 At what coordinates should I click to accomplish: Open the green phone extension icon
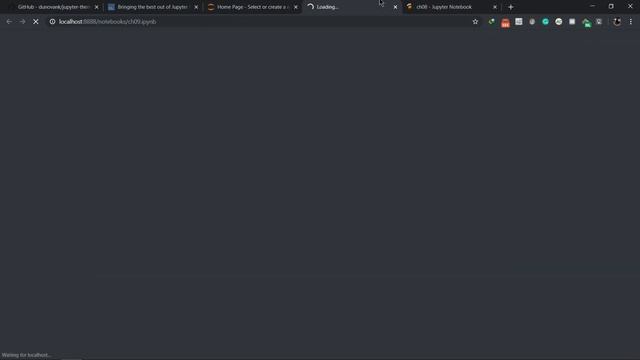click(x=491, y=22)
